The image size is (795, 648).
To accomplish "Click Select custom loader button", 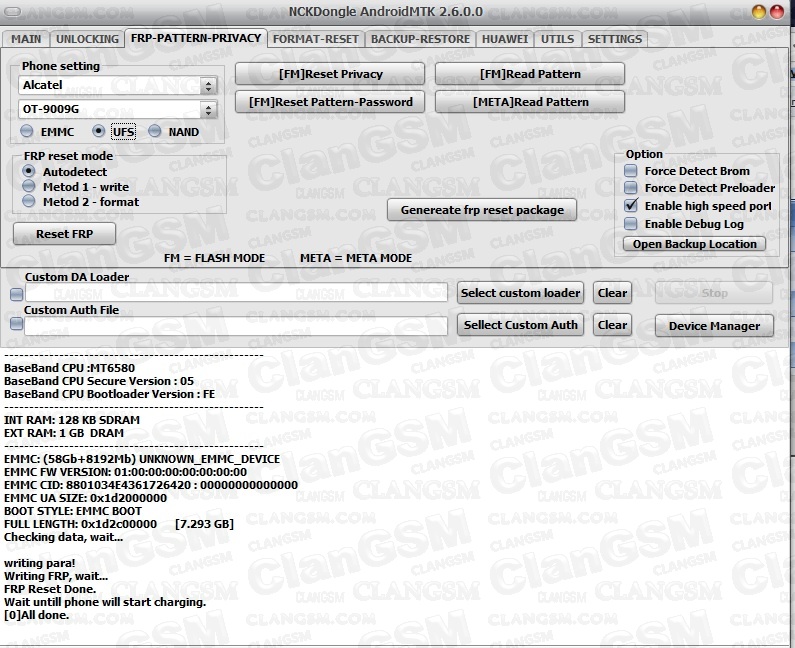I will pos(520,293).
